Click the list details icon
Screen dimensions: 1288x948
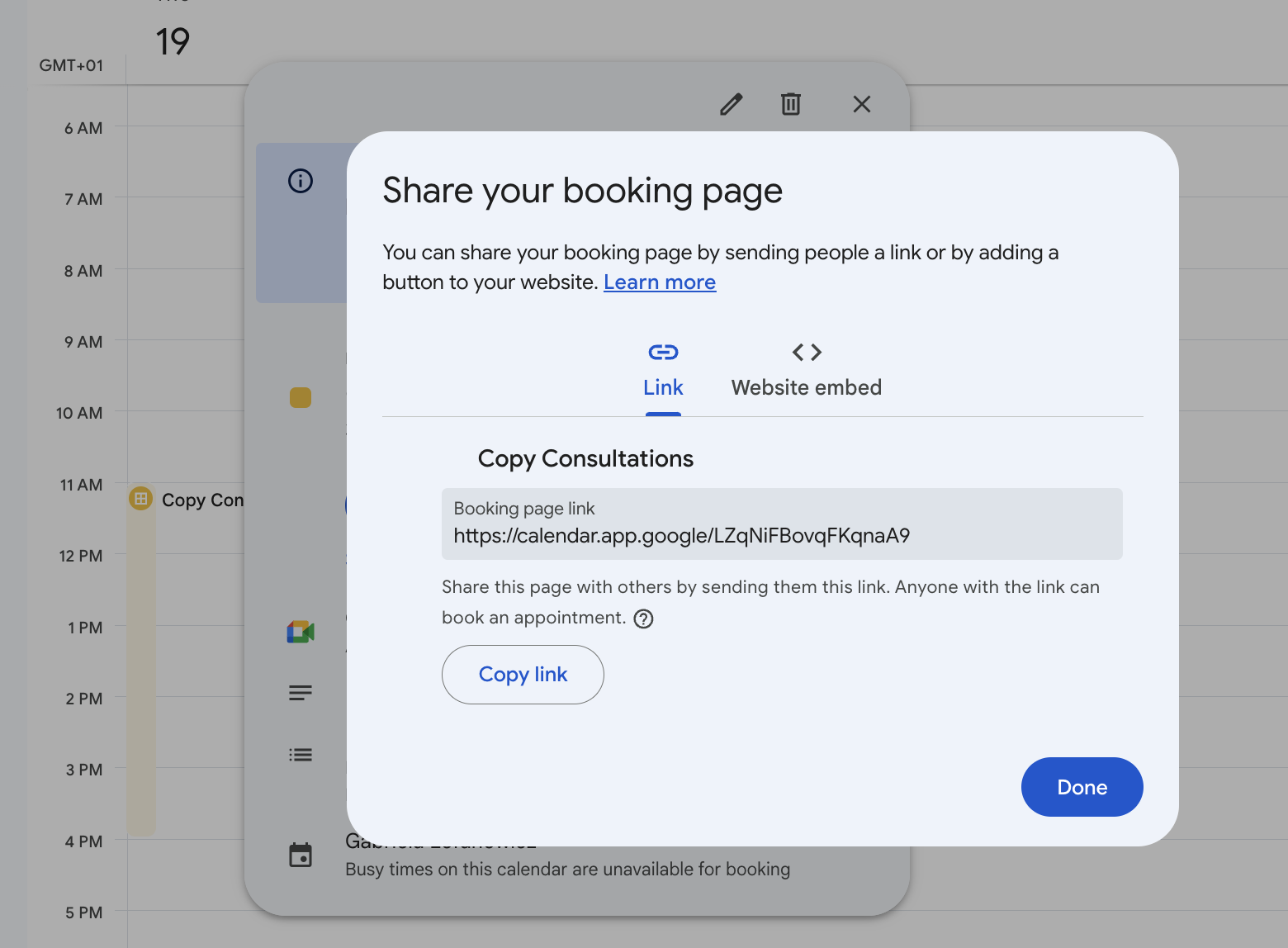pos(300,754)
